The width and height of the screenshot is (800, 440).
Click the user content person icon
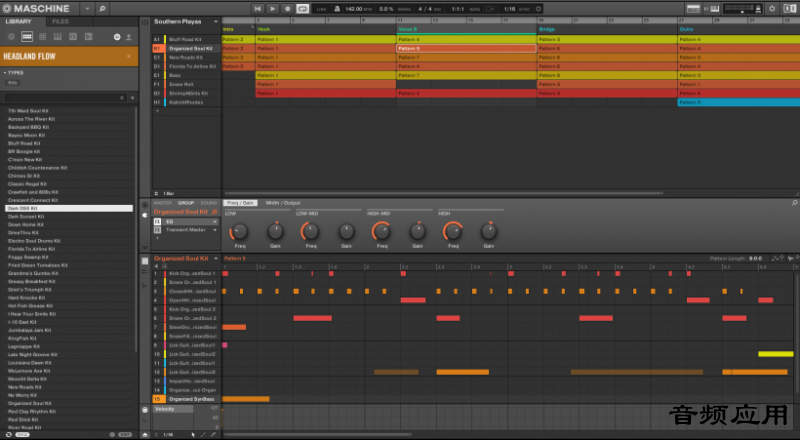tap(129, 37)
